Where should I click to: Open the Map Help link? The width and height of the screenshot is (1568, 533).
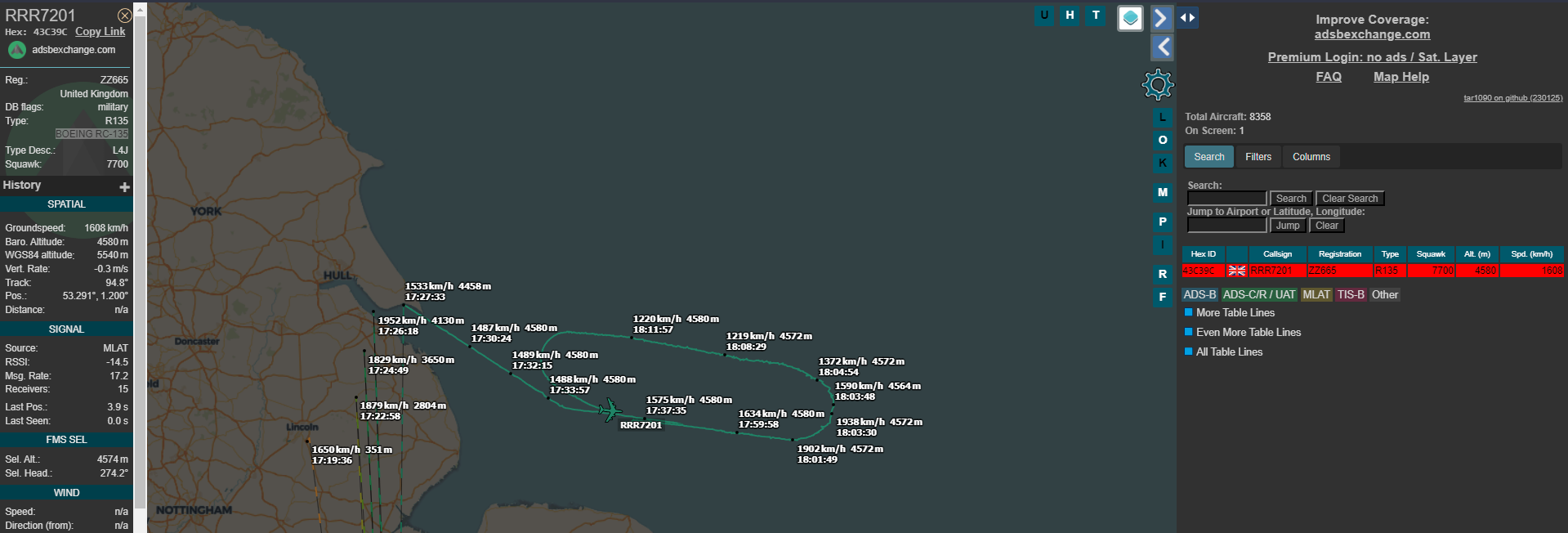click(x=1401, y=77)
